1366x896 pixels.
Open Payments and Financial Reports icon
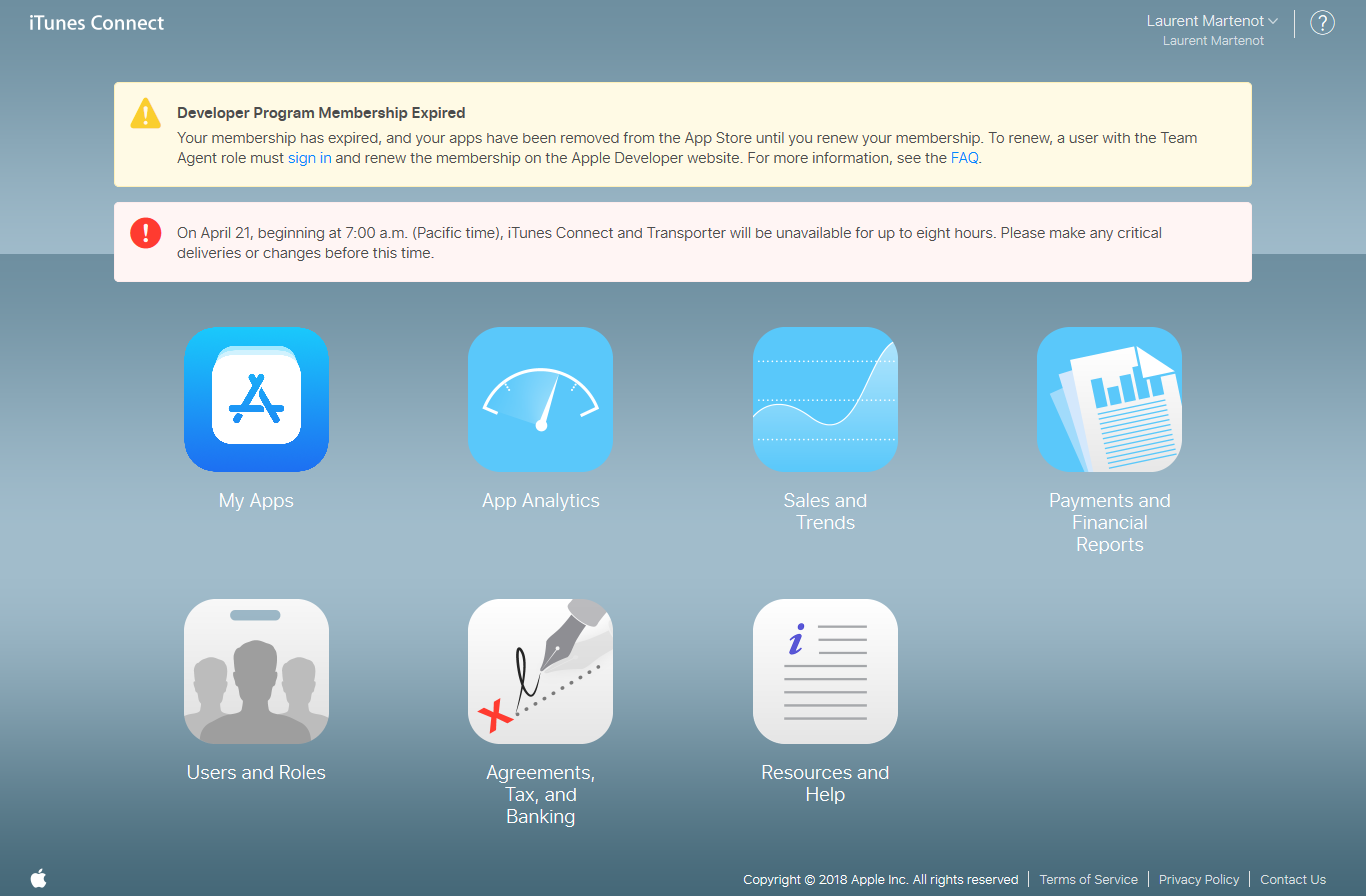(x=1109, y=399)
